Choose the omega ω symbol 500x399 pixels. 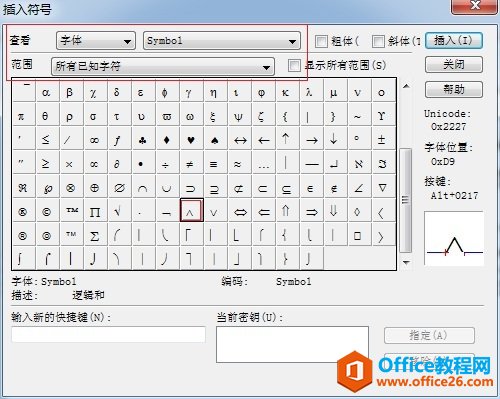190,116
